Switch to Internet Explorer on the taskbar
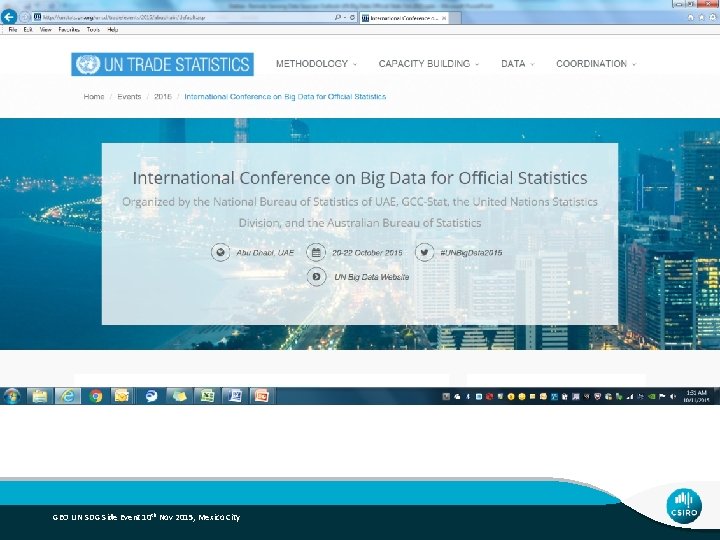Screen dimensions: 720x540 pos(68,396)
